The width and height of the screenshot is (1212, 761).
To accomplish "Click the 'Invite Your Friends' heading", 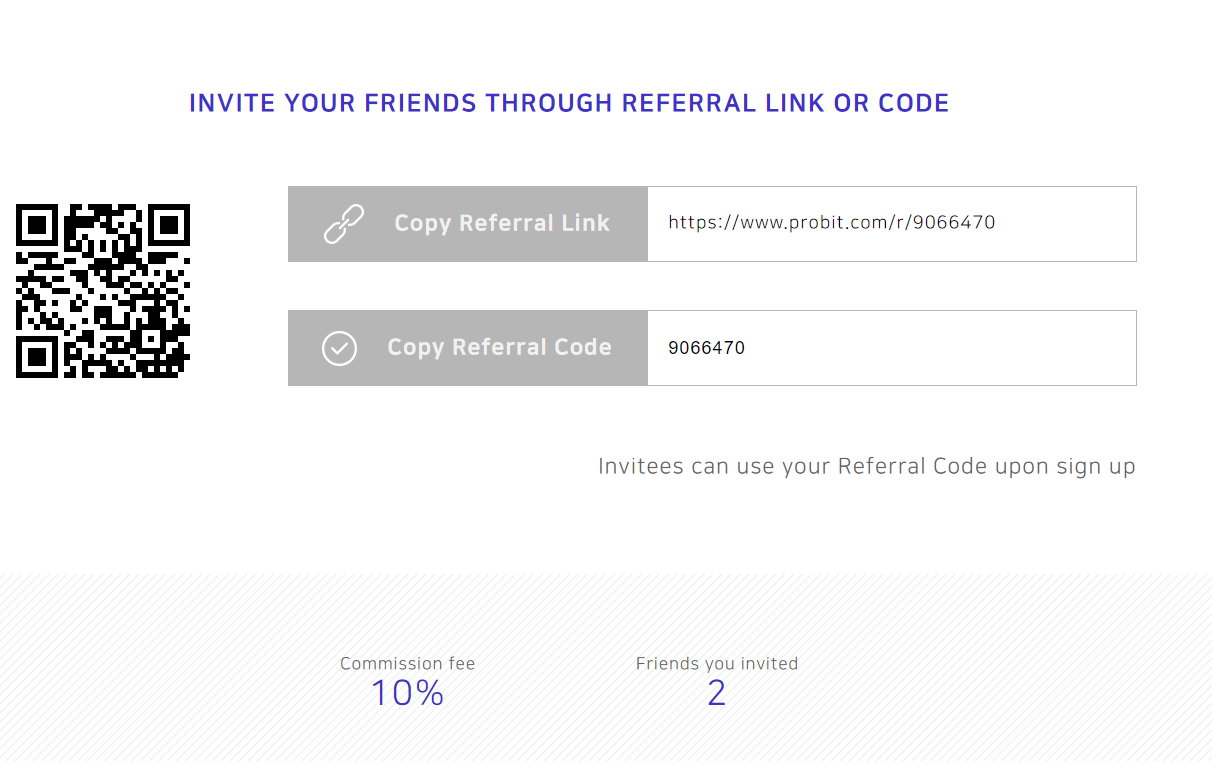I will click(568, 103).
